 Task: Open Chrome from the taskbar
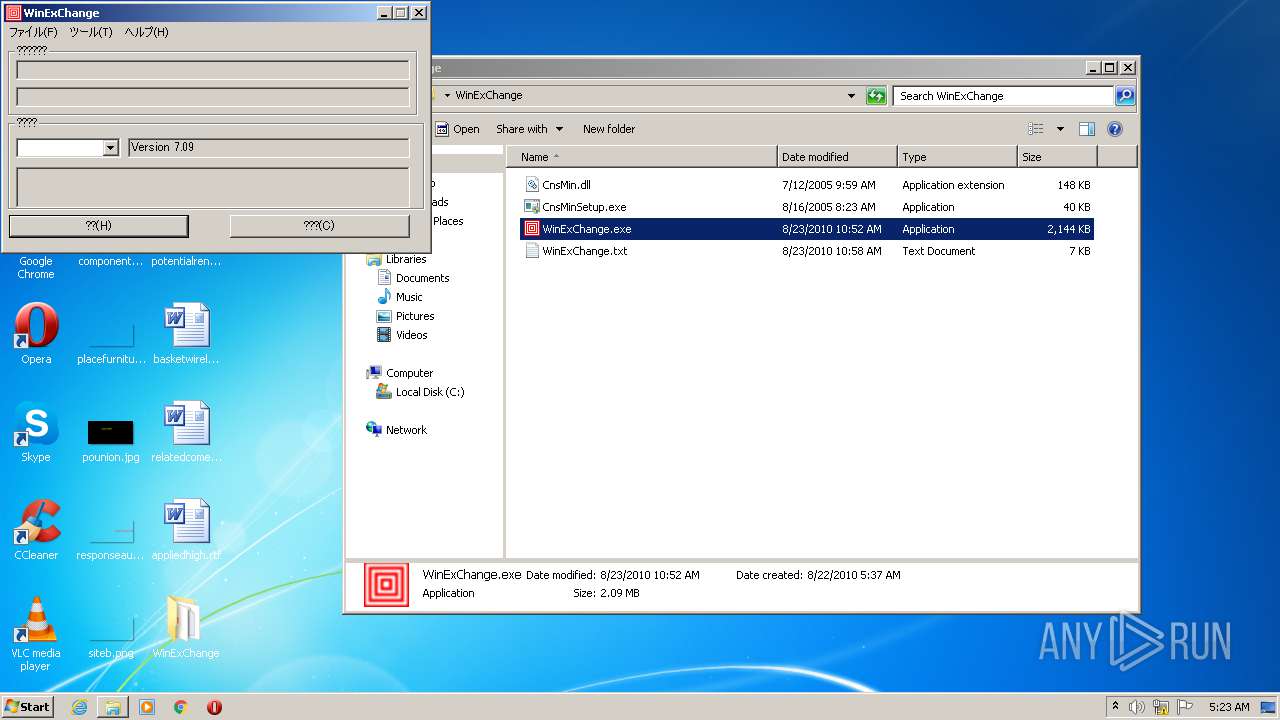[180, 707]
